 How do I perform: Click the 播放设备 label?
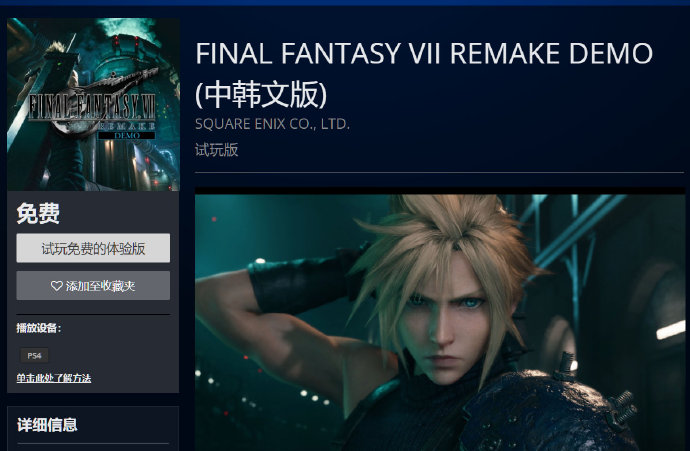(x=39, y=328)
